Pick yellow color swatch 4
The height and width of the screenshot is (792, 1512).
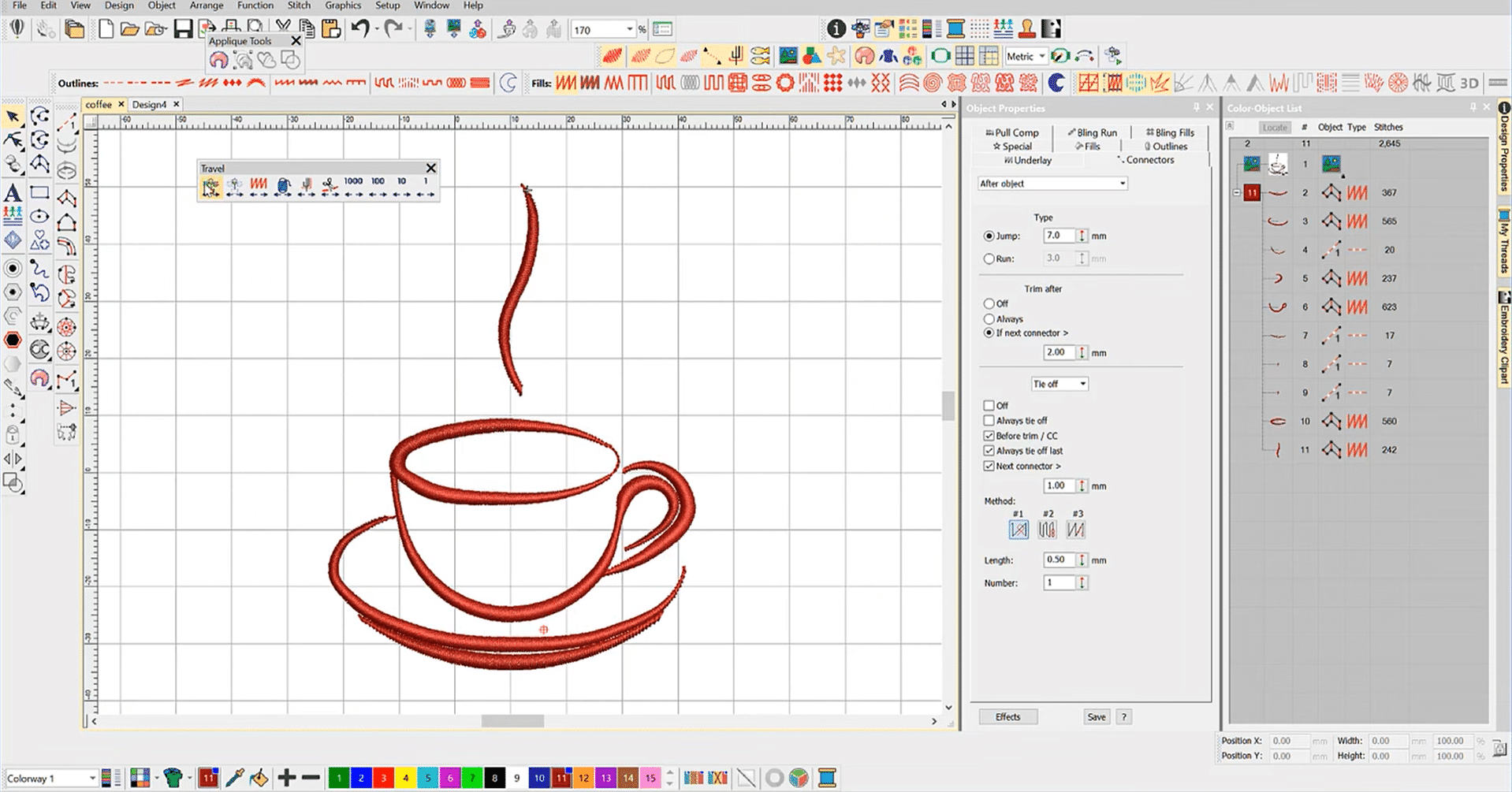pyautogui.click(x=405, y=779)
